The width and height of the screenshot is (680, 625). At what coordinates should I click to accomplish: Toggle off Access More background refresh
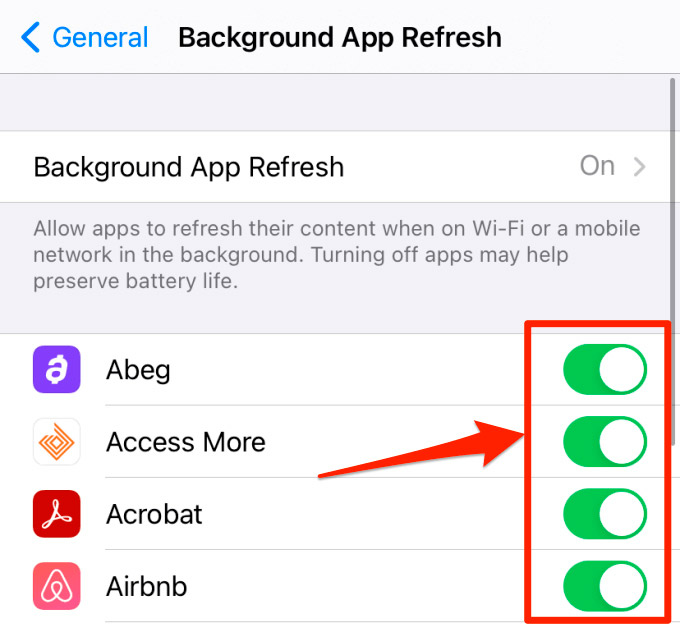click(605, 442)
